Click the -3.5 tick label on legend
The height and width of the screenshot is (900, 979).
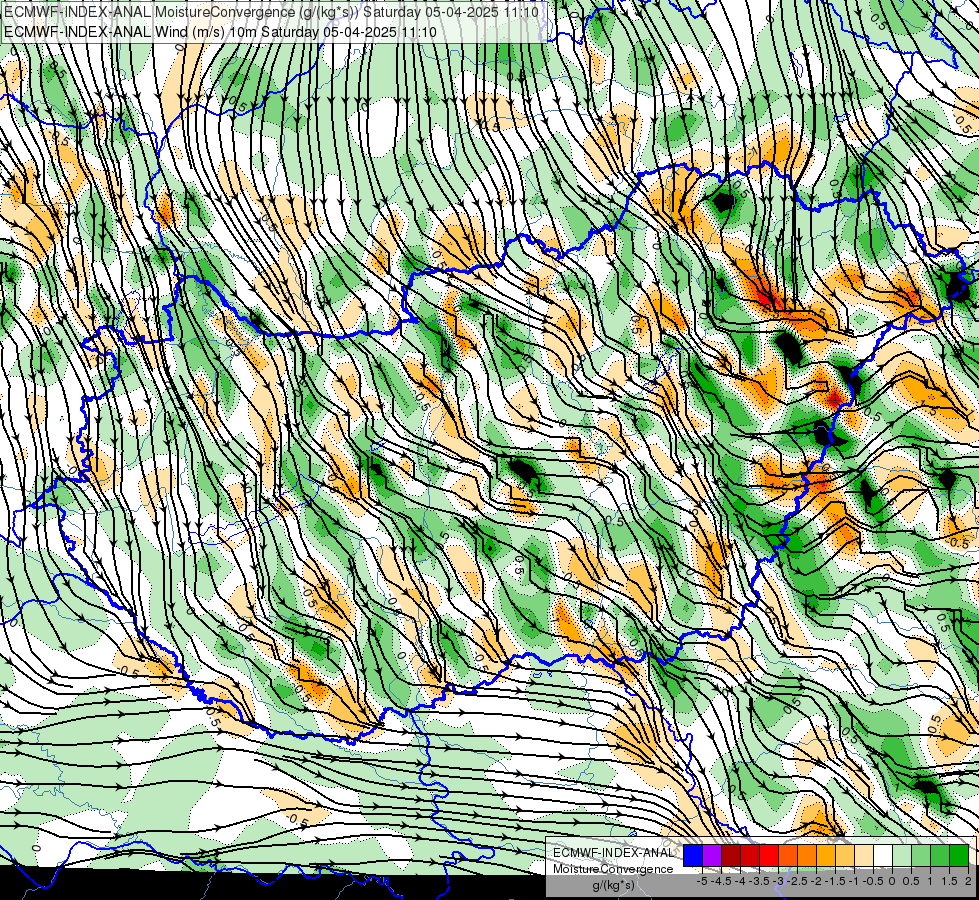[759, 881]
